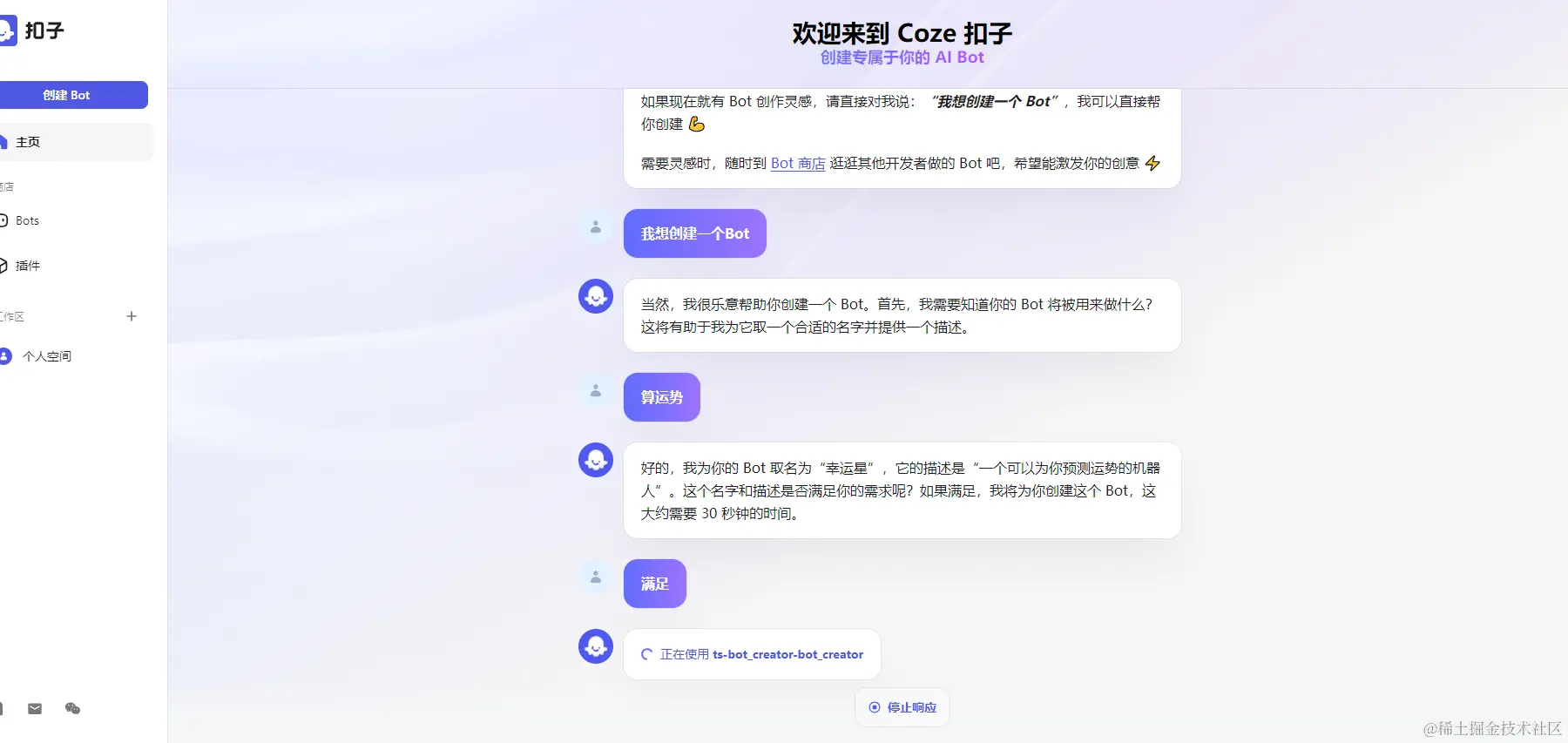Add a new workspace with plus icon

click(x=132, y=316)
